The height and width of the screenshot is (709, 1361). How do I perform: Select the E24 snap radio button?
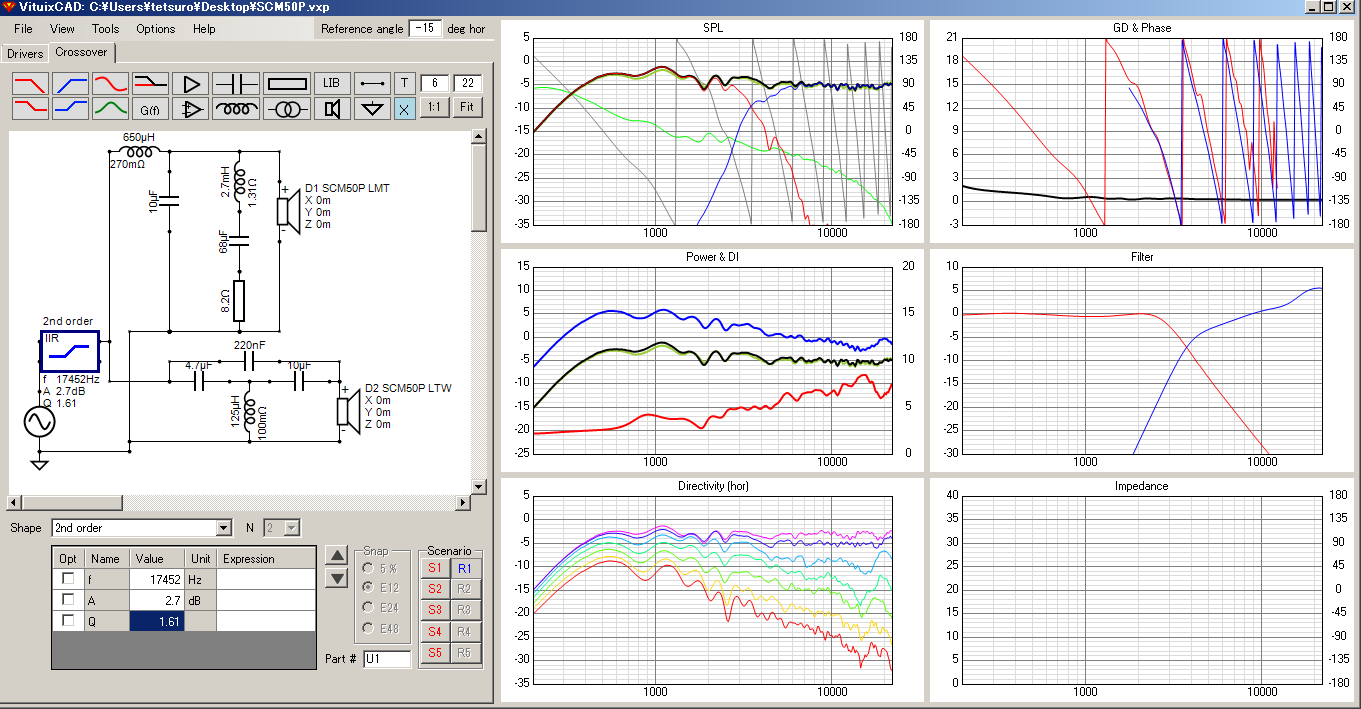pos(367,607)
